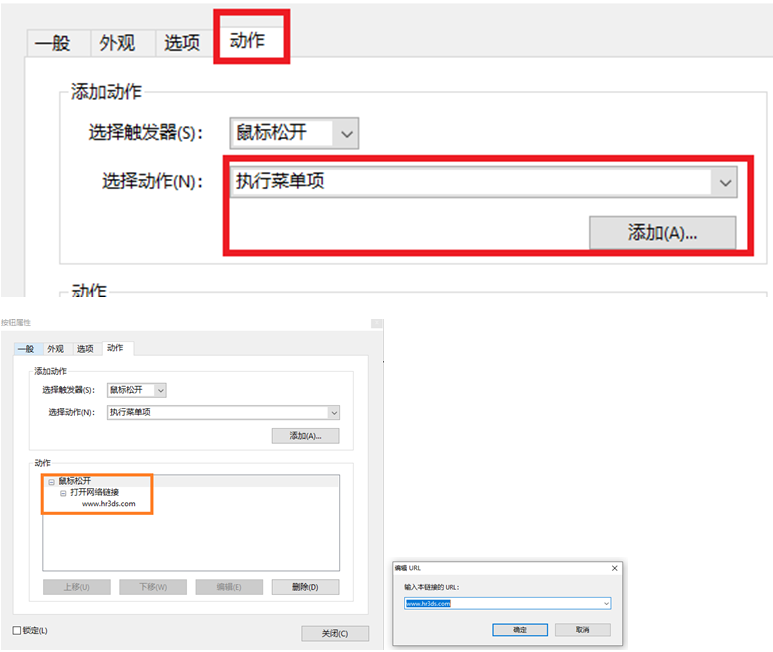The image size is (773, 652).
Task: Click the large 添加(A)... button
Action: (662, 232)
